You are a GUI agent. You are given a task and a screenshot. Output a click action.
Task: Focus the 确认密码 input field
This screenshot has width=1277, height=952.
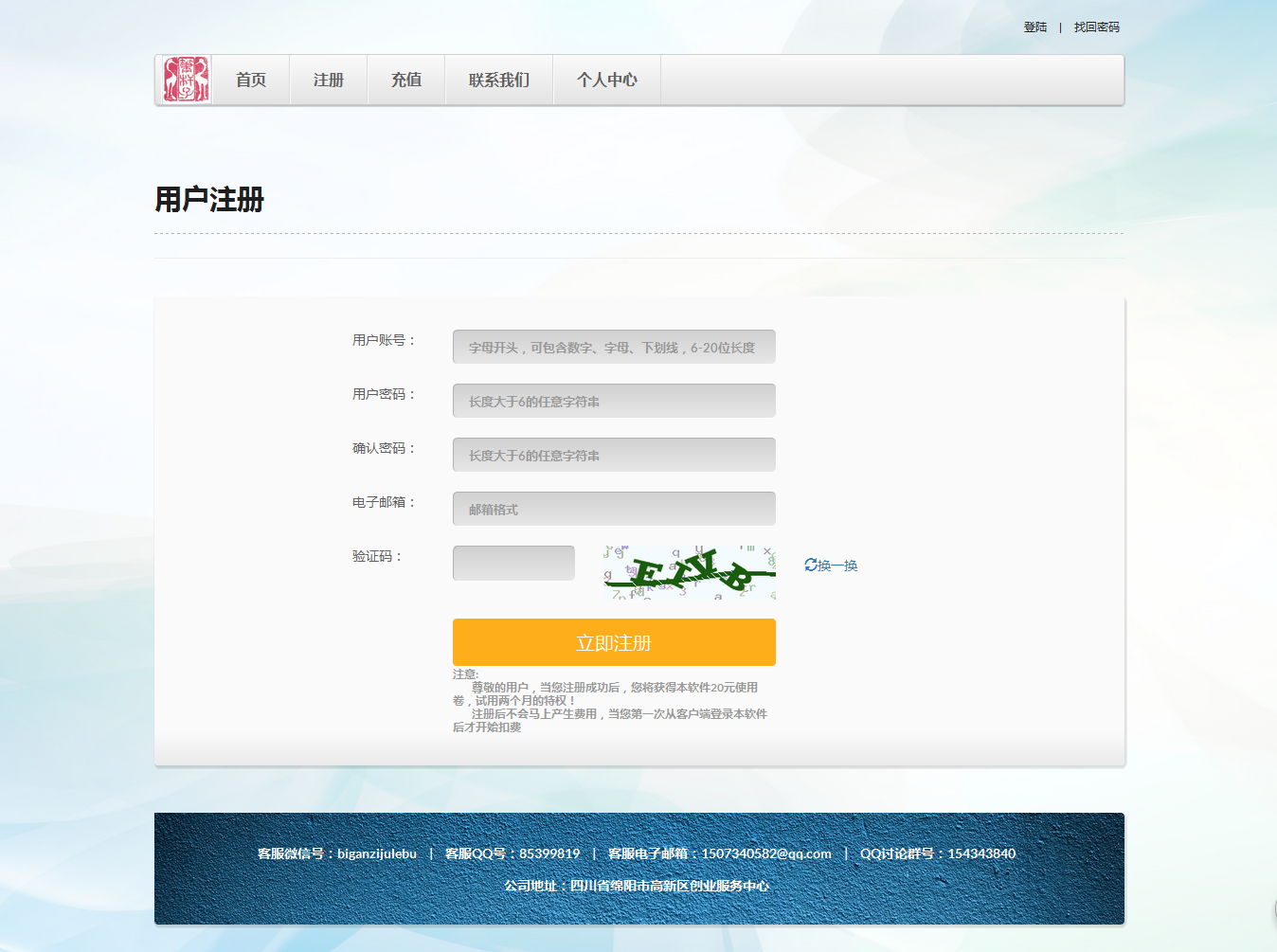point(614,455)
